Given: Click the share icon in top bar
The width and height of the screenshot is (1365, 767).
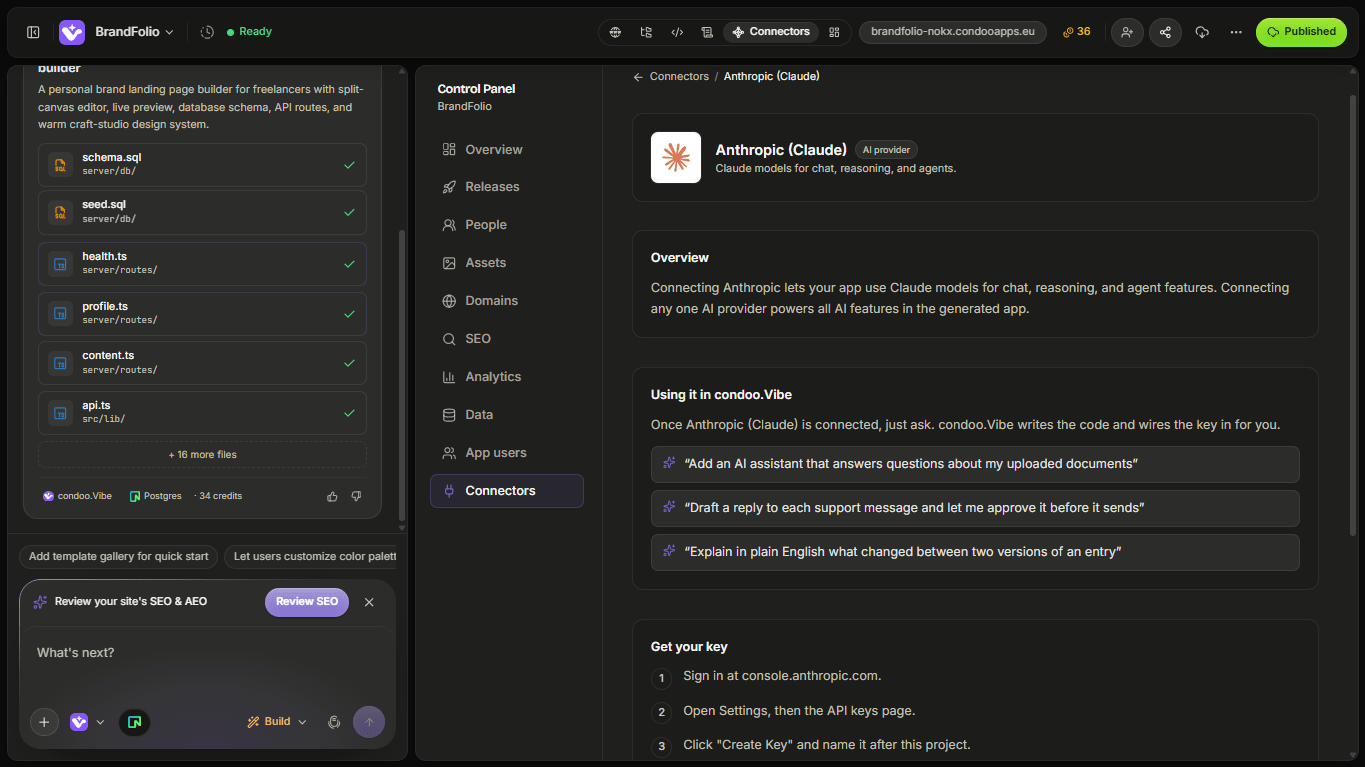Looking at the screenshot, I should pos(1165,32).
